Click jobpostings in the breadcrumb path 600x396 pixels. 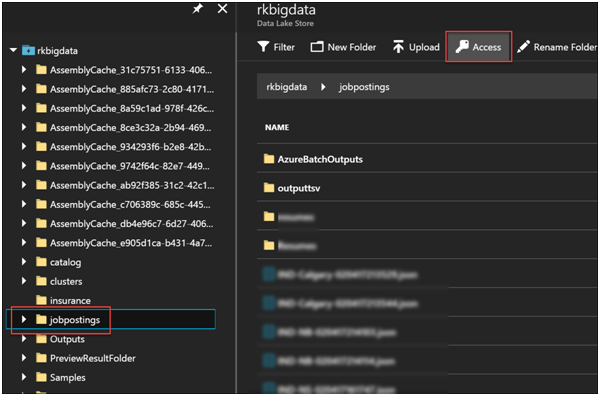364,87
